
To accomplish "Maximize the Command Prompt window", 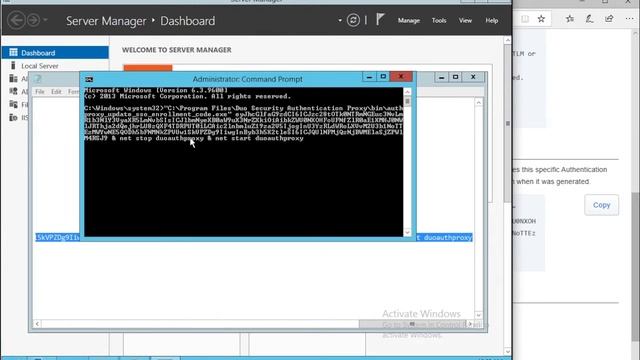I will click(x=383, y=77).
